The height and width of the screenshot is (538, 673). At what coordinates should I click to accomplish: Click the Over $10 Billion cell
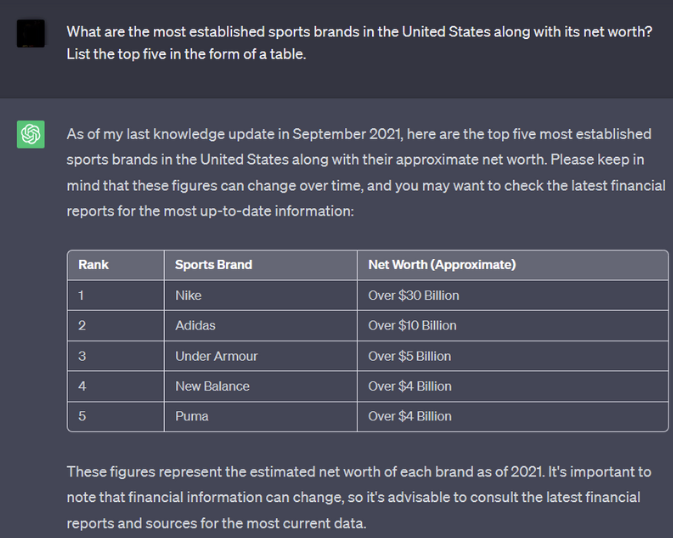pos(513,325)
